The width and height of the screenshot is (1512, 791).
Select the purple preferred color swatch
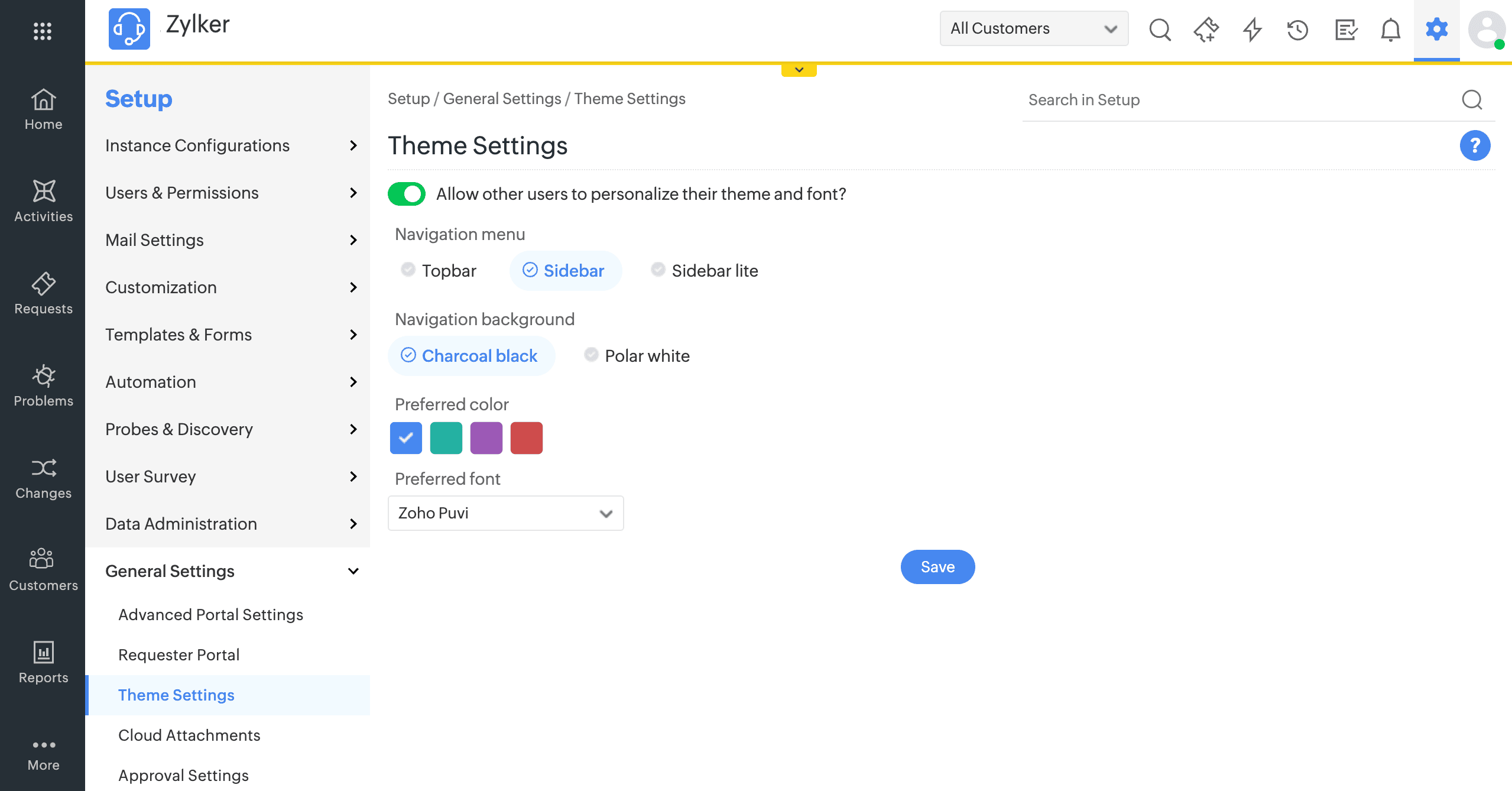coord(486,438)
